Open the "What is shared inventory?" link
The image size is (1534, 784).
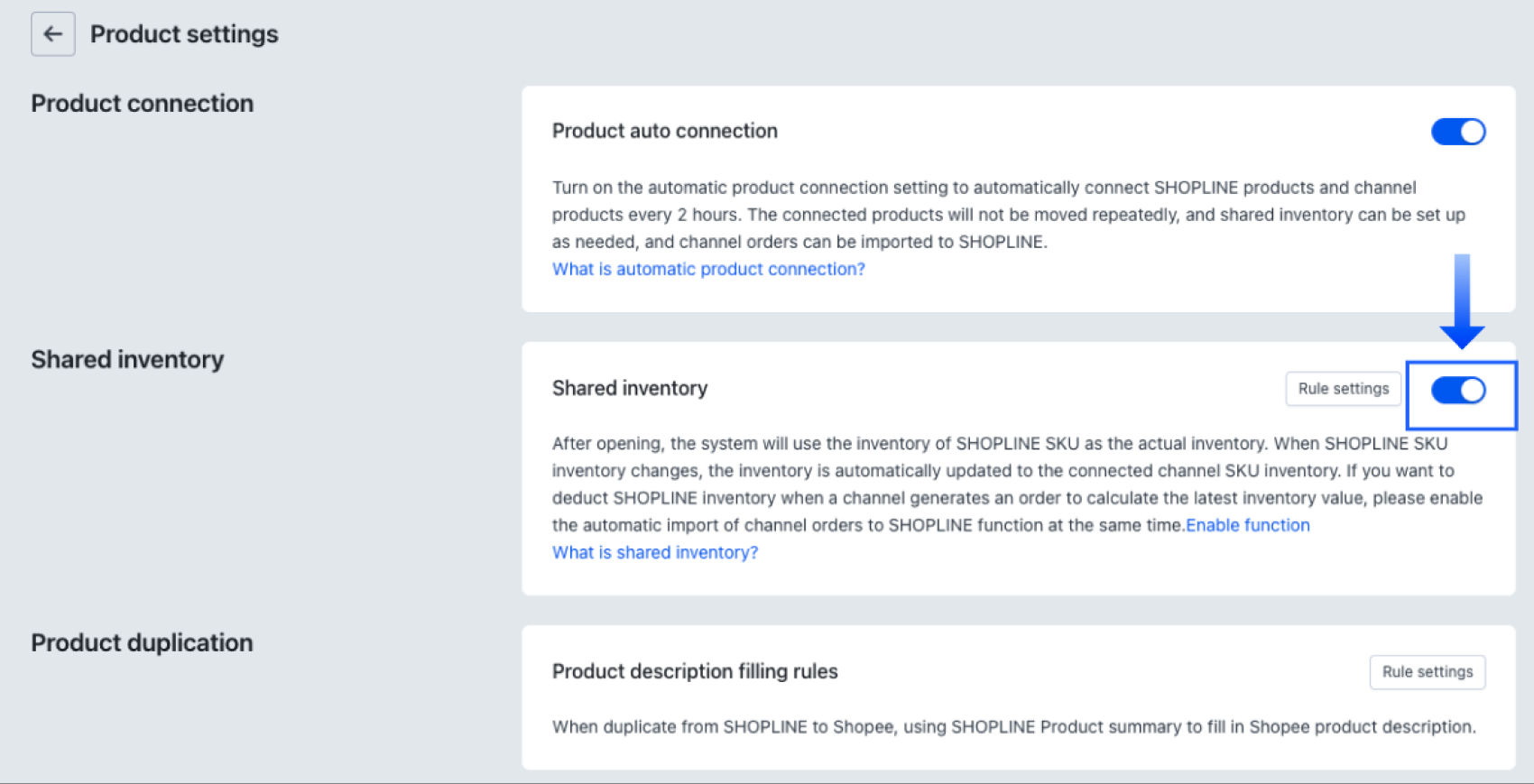point(655,552)
